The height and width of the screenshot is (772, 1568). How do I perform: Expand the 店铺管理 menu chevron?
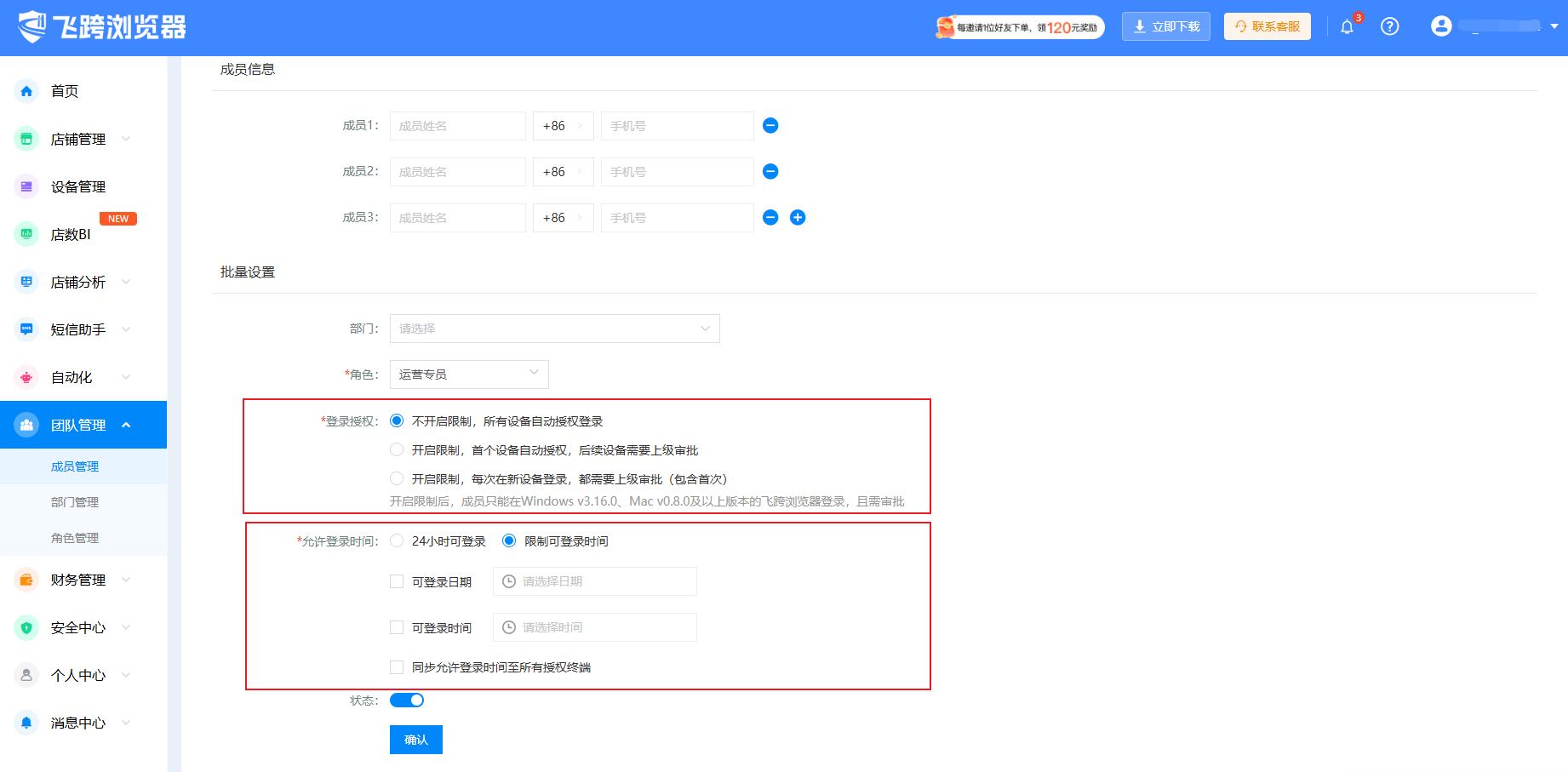[x=126, y=139]
